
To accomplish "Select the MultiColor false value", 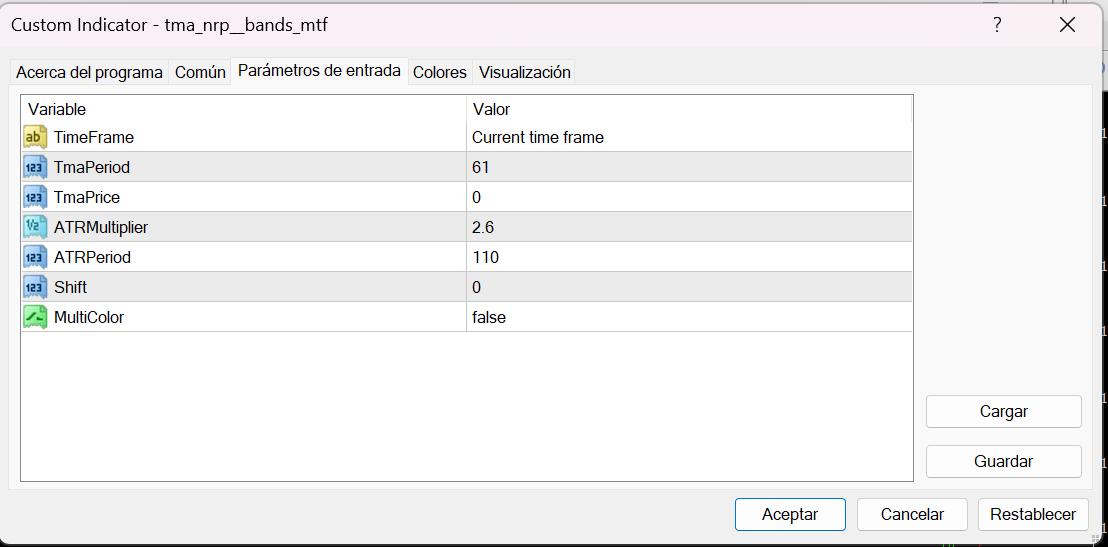I will click(x=489, y=317).
